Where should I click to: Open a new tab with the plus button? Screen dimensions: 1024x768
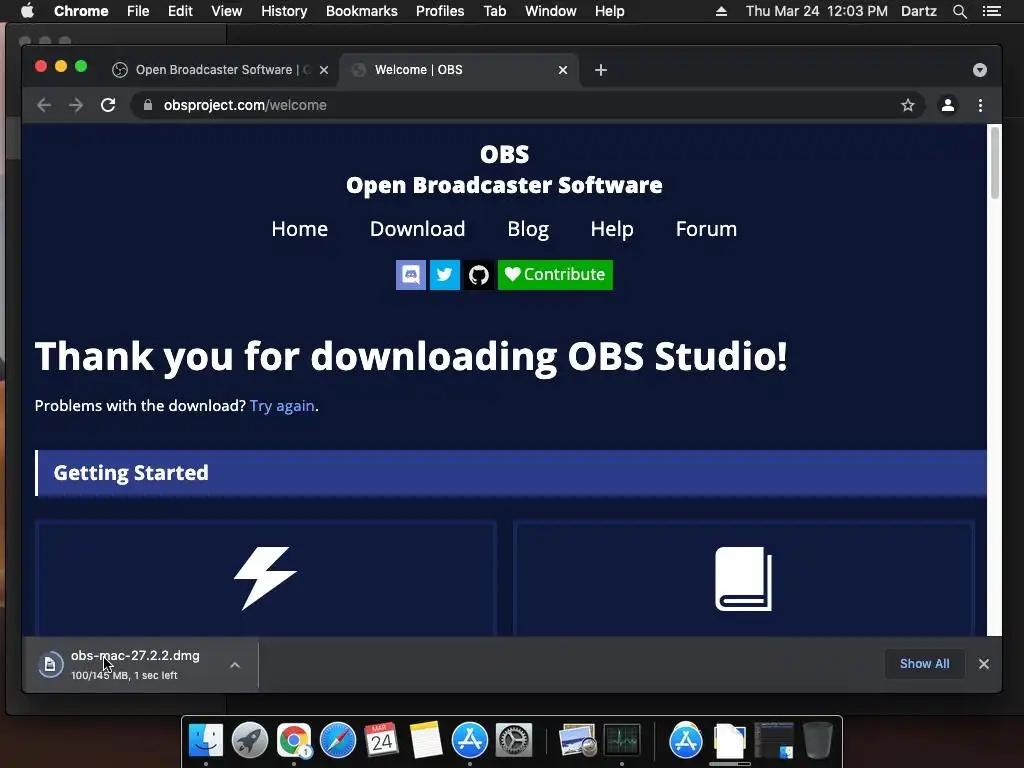click(601, 70)
